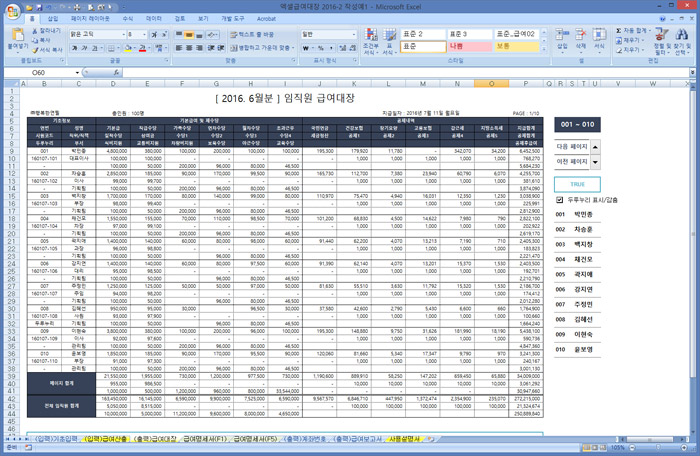This screenshot has height=456, width=700.
Task: Expand the cell styles gallery
Action: click(544, 49)
